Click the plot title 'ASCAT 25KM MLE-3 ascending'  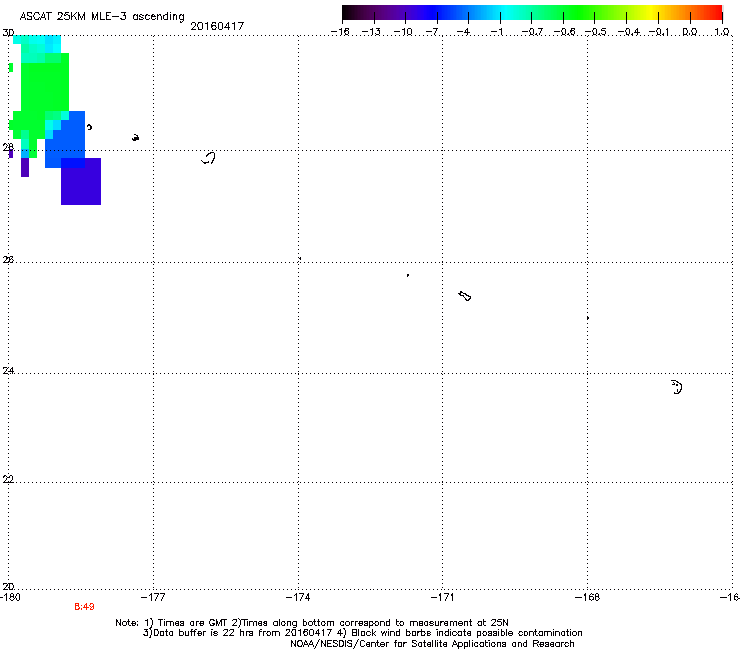pyautogui.click(x=102, y=16)
